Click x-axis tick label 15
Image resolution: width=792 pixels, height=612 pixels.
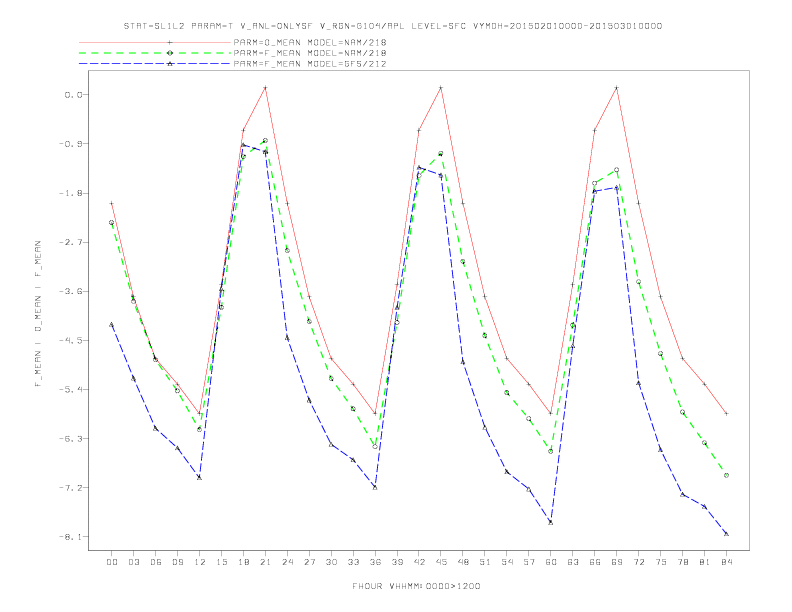[x=221, y=562]
